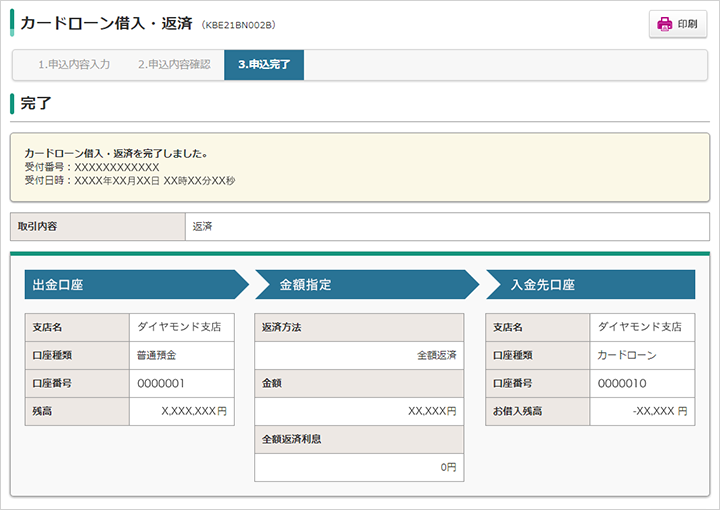
Task: Click the 全額返済 repayment method value
Action: click(359, 355)
